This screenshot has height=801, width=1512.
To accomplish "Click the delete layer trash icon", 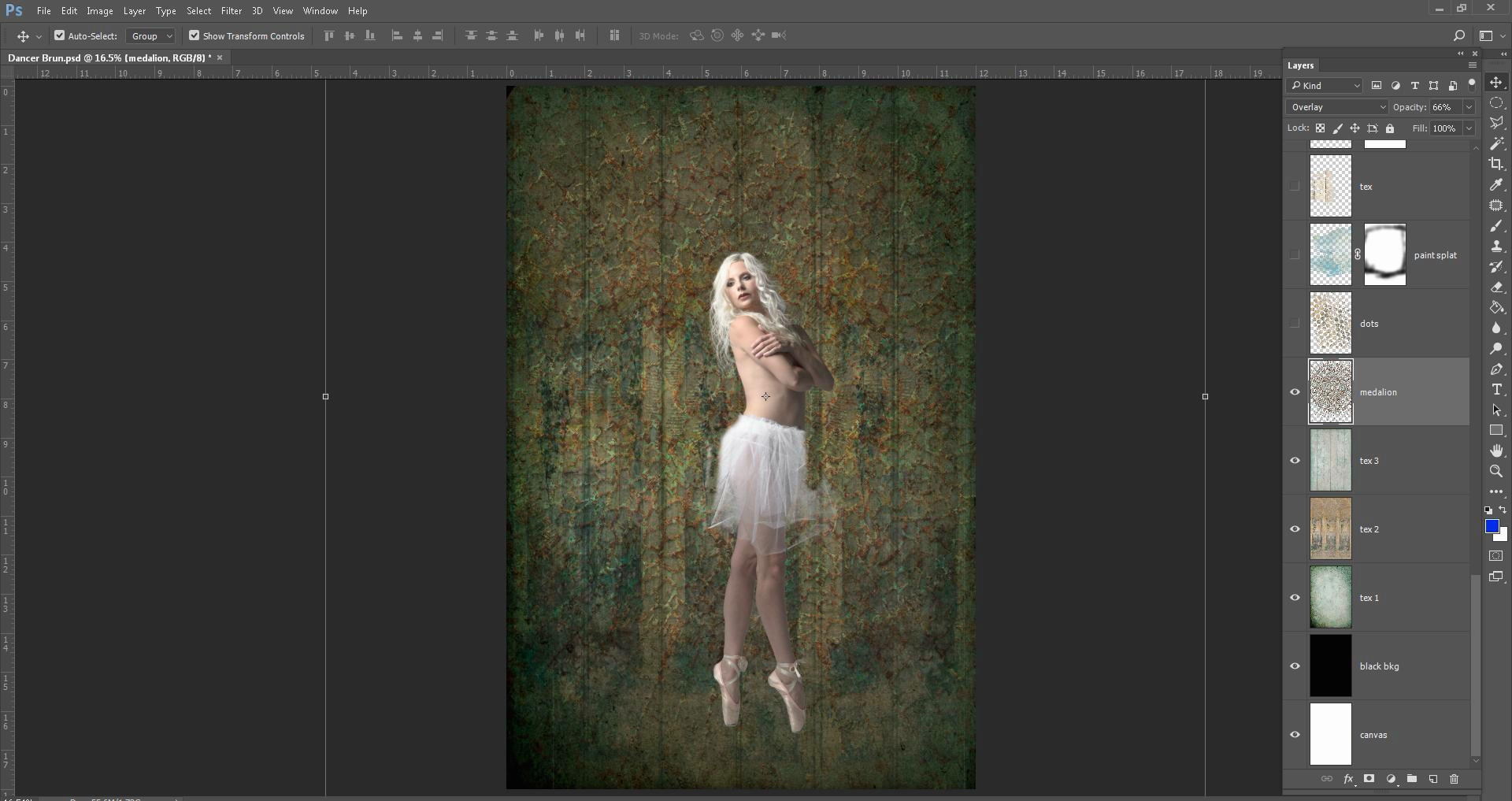I will (x=1454, y=779).
